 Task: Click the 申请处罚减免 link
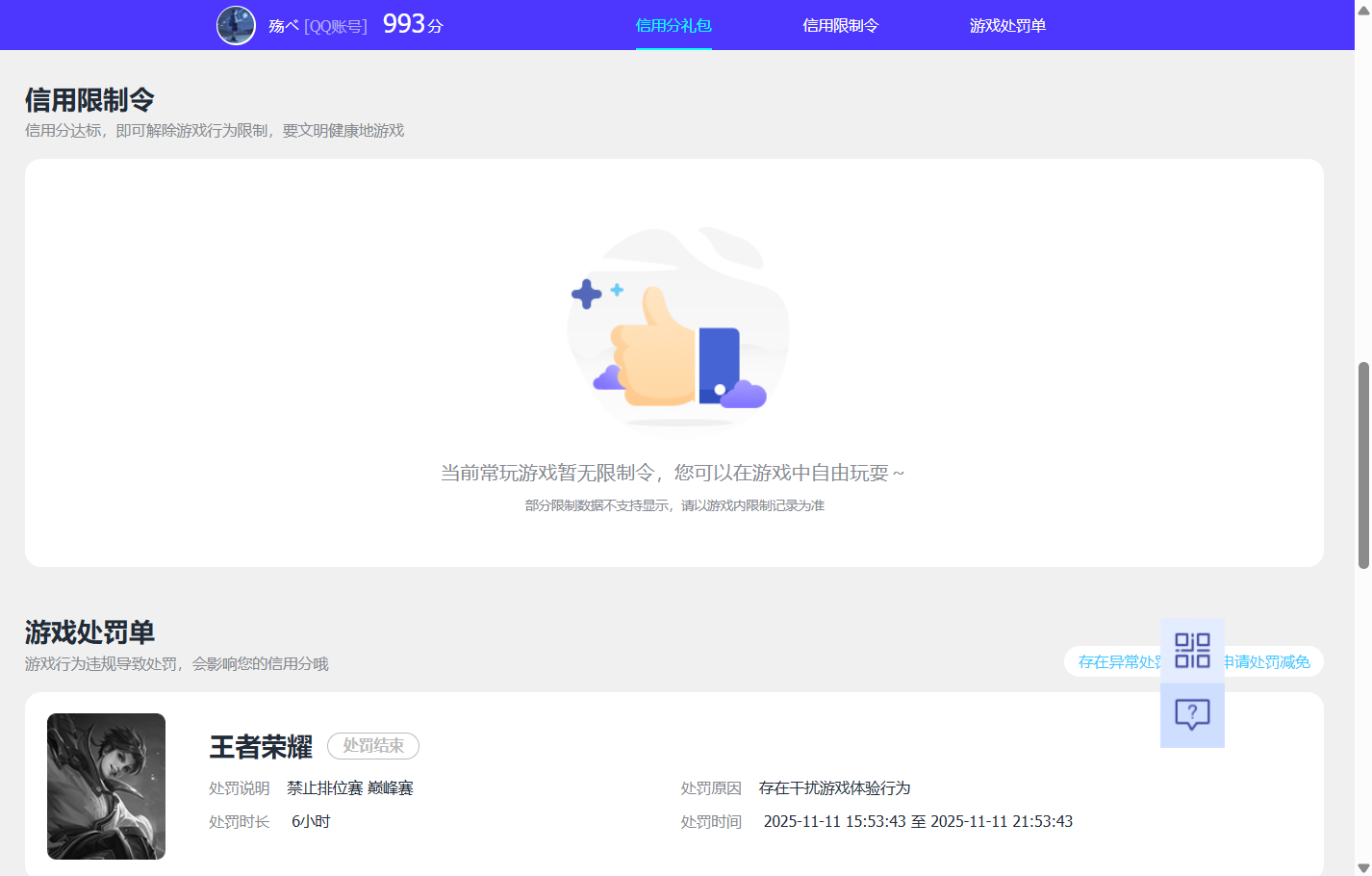point(1269,661)
